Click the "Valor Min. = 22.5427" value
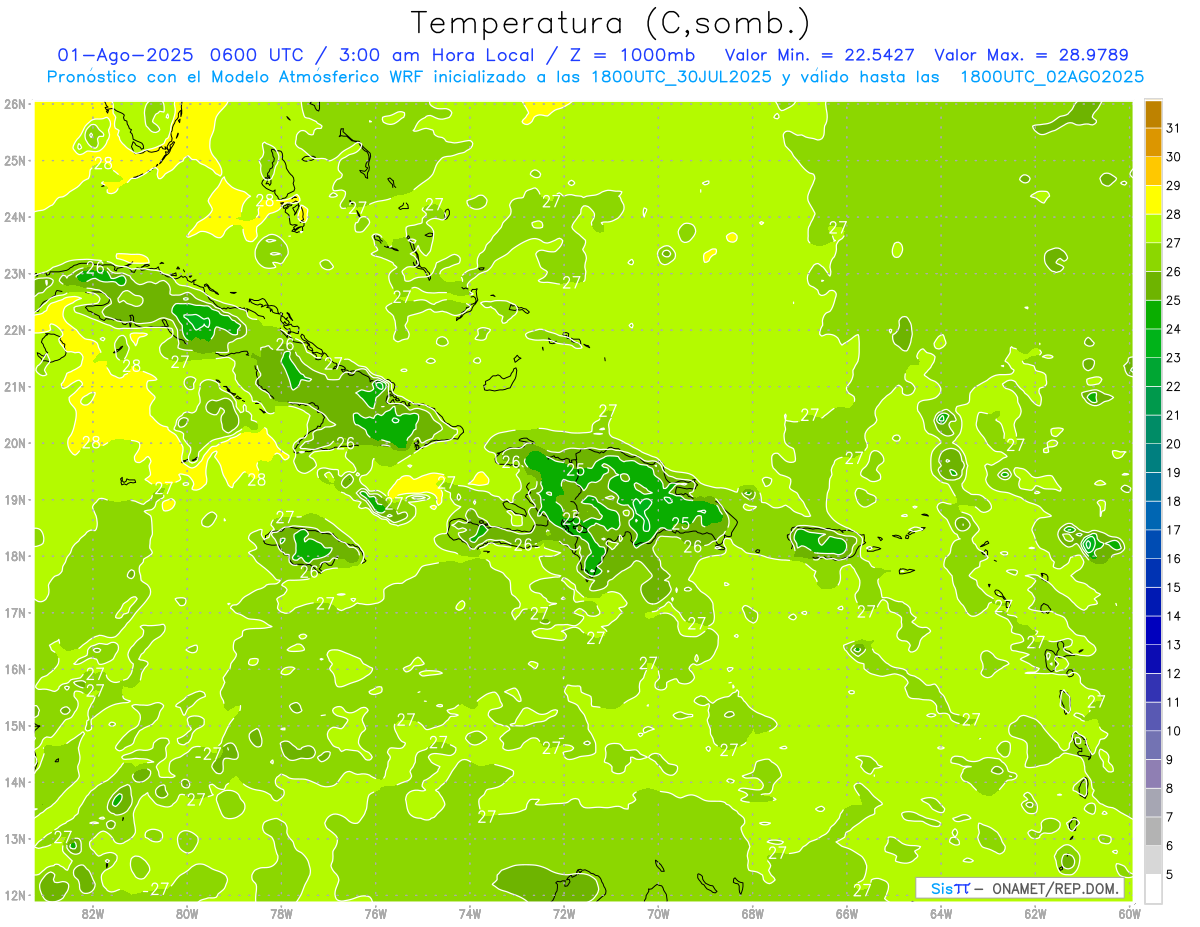Screen dimensions: 1200x927 [820, 55]
